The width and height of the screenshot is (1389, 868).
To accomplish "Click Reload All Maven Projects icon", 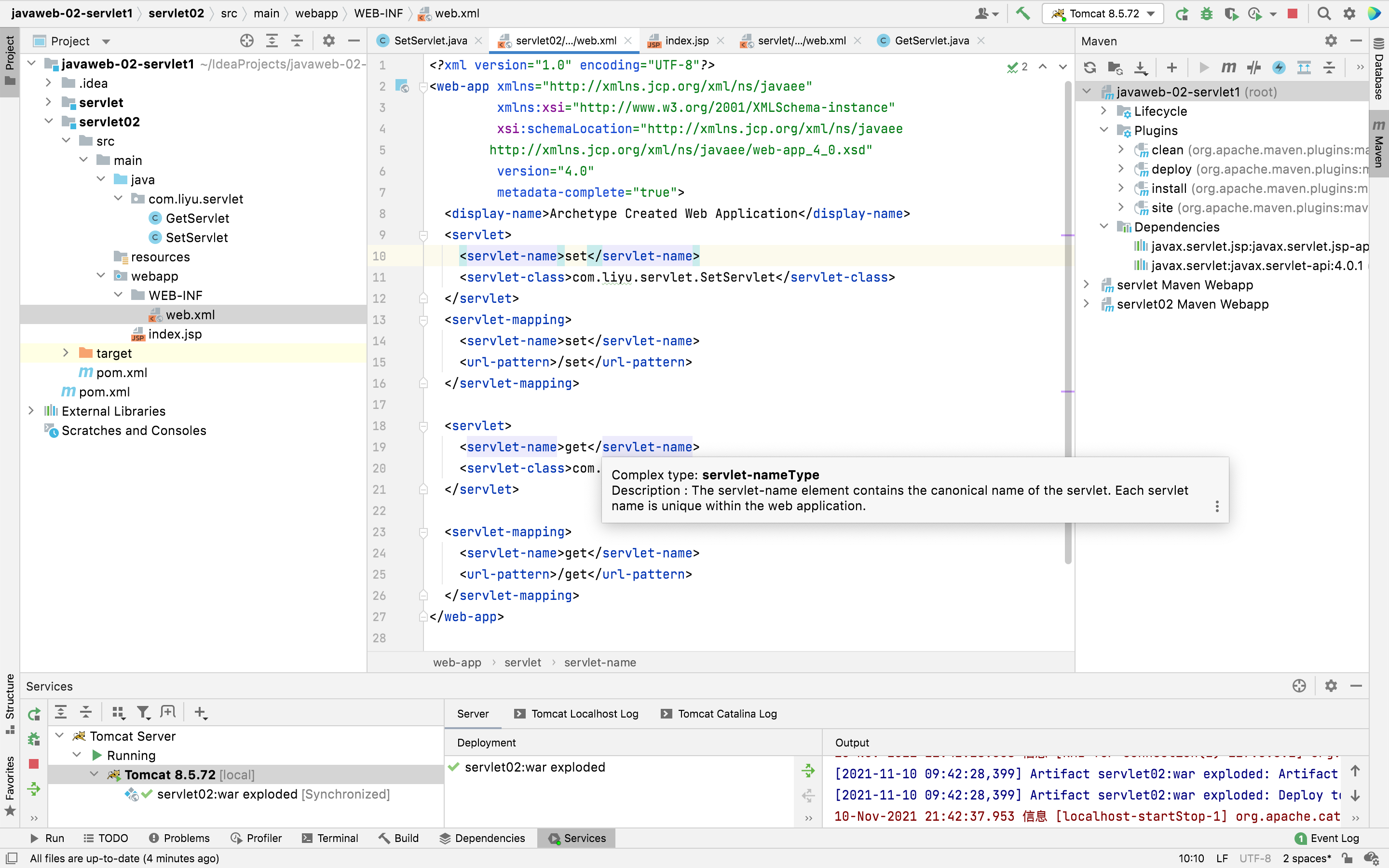I will [x=1089, y=68].
